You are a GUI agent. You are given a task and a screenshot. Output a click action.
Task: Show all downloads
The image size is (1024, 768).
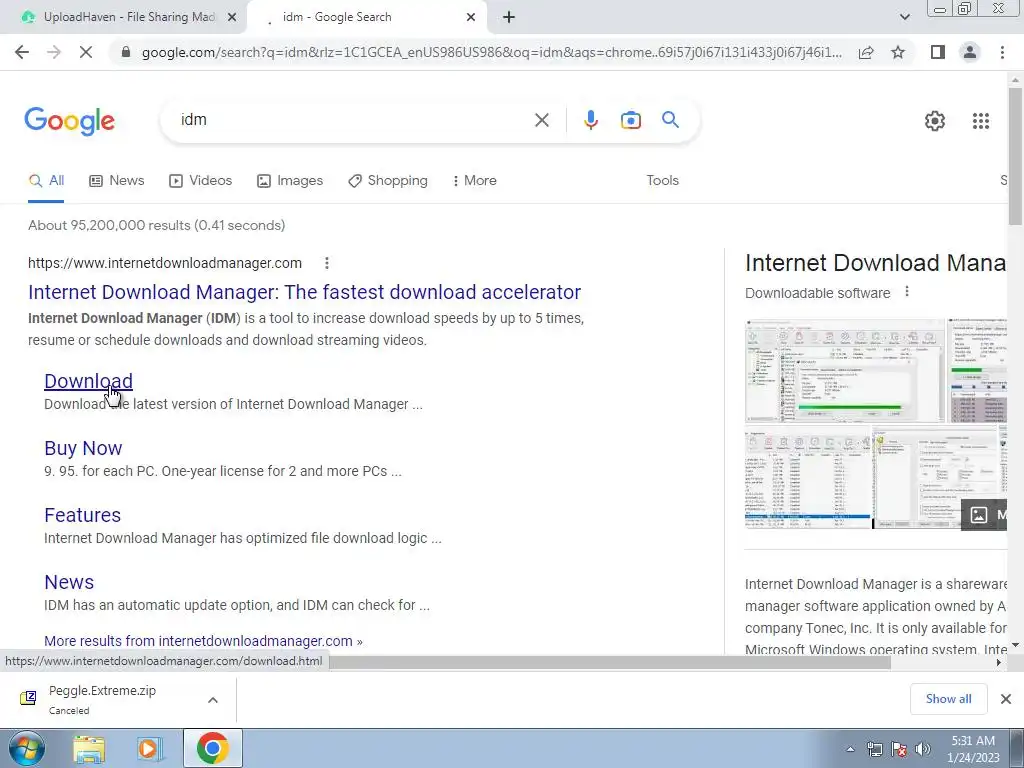(x=948, y=699)
